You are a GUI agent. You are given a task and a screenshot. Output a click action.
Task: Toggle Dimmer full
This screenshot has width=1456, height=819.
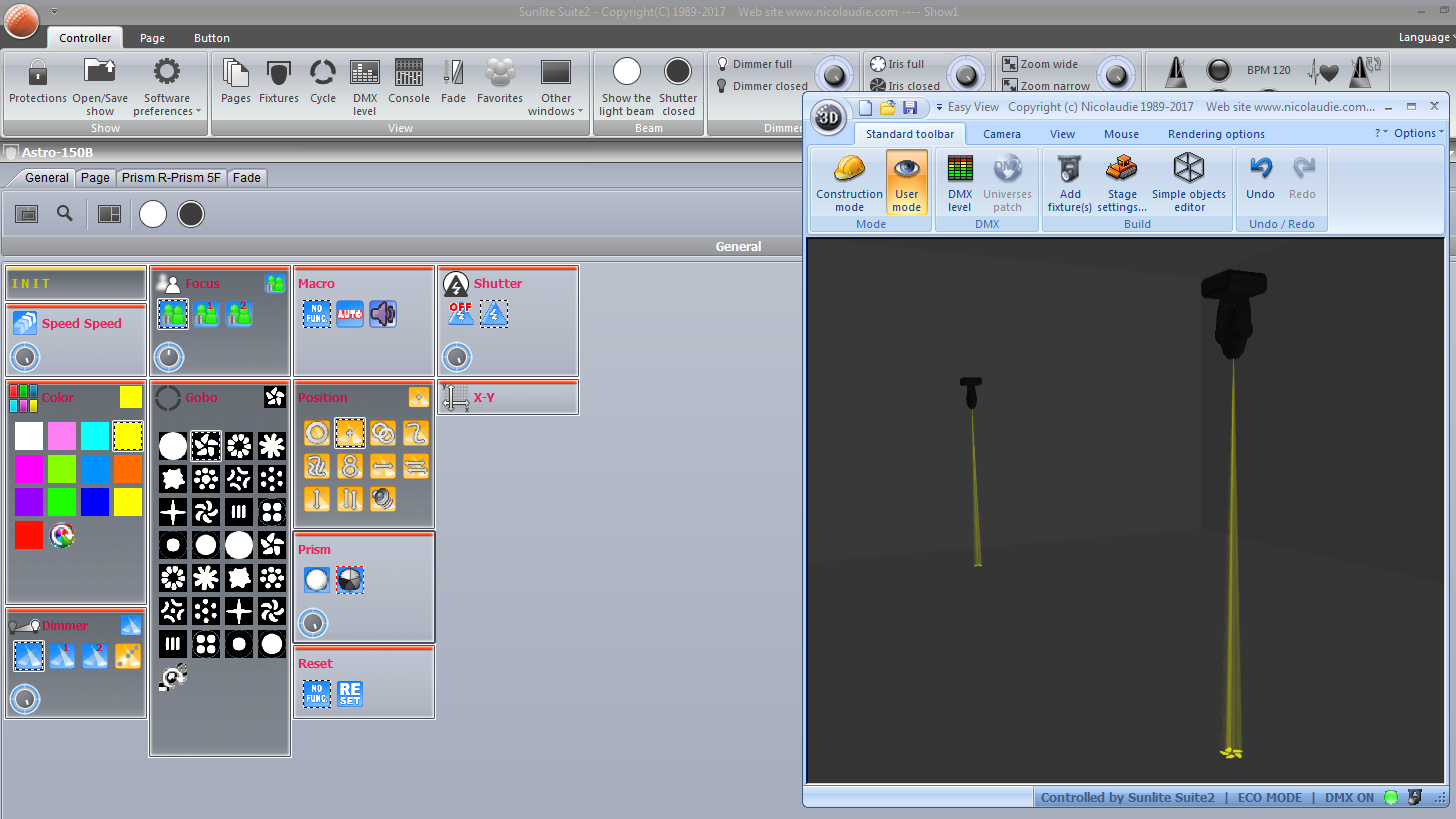pos(754,64)
